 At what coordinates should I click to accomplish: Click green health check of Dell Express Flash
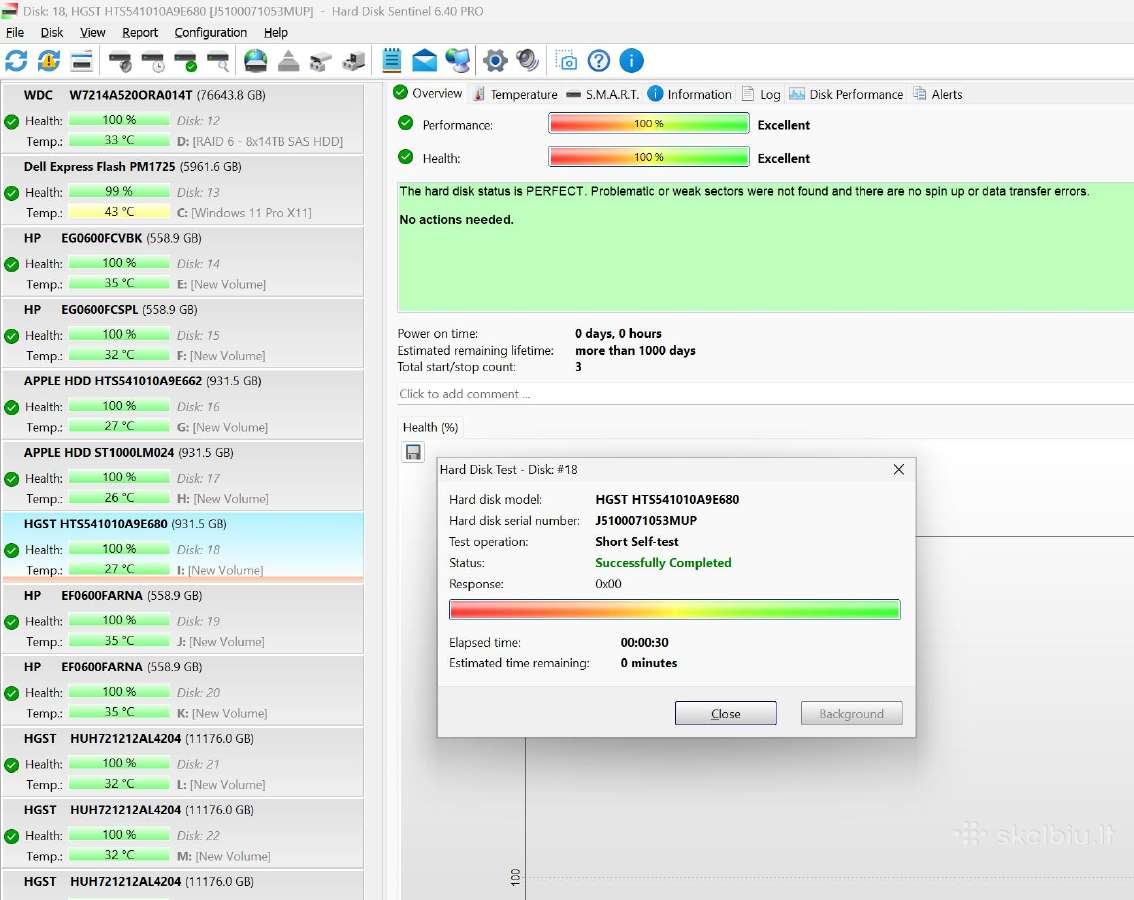tap(12, 193)
